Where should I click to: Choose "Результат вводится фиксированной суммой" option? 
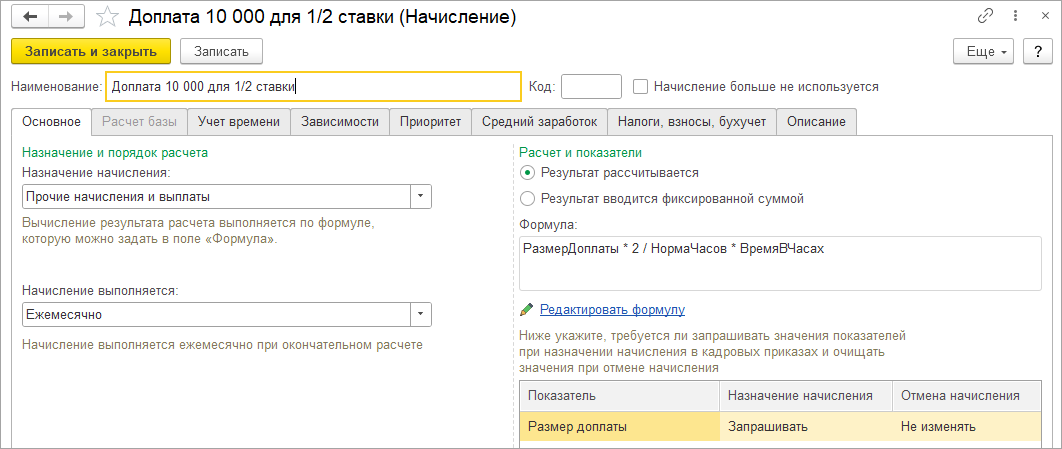tap(528, 198)
